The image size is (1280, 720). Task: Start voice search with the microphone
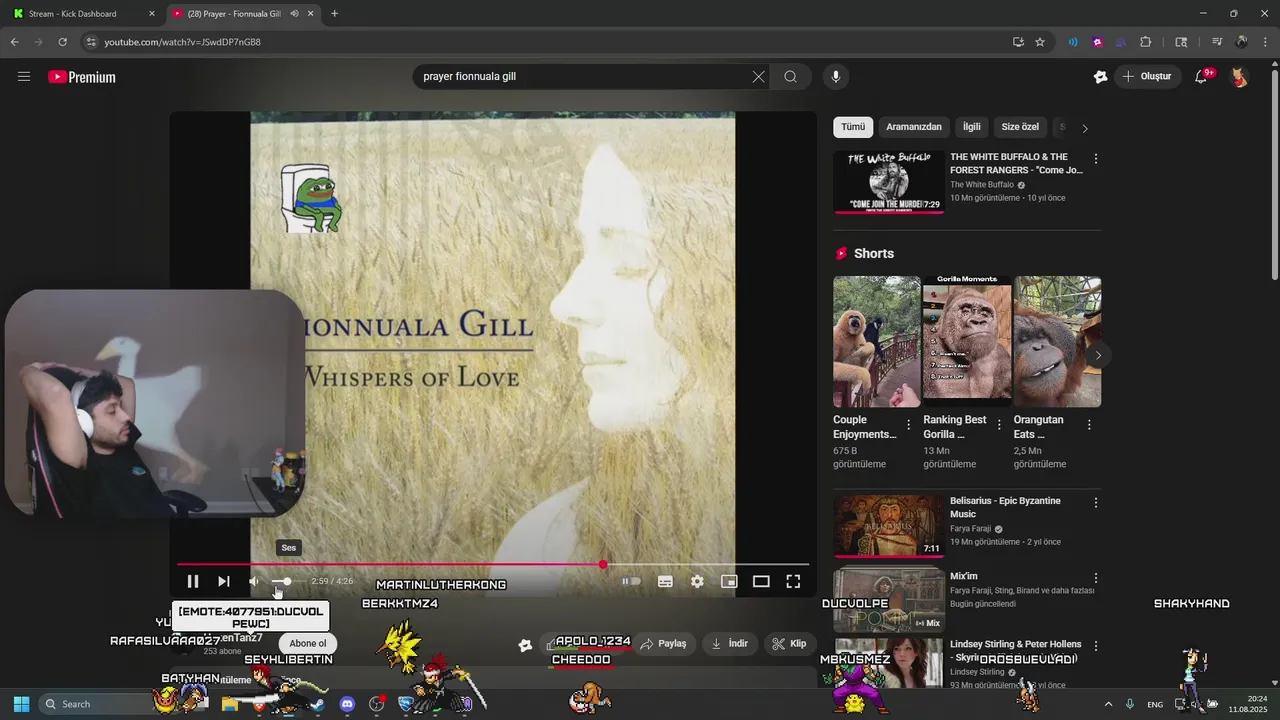[x=836, y=77]
